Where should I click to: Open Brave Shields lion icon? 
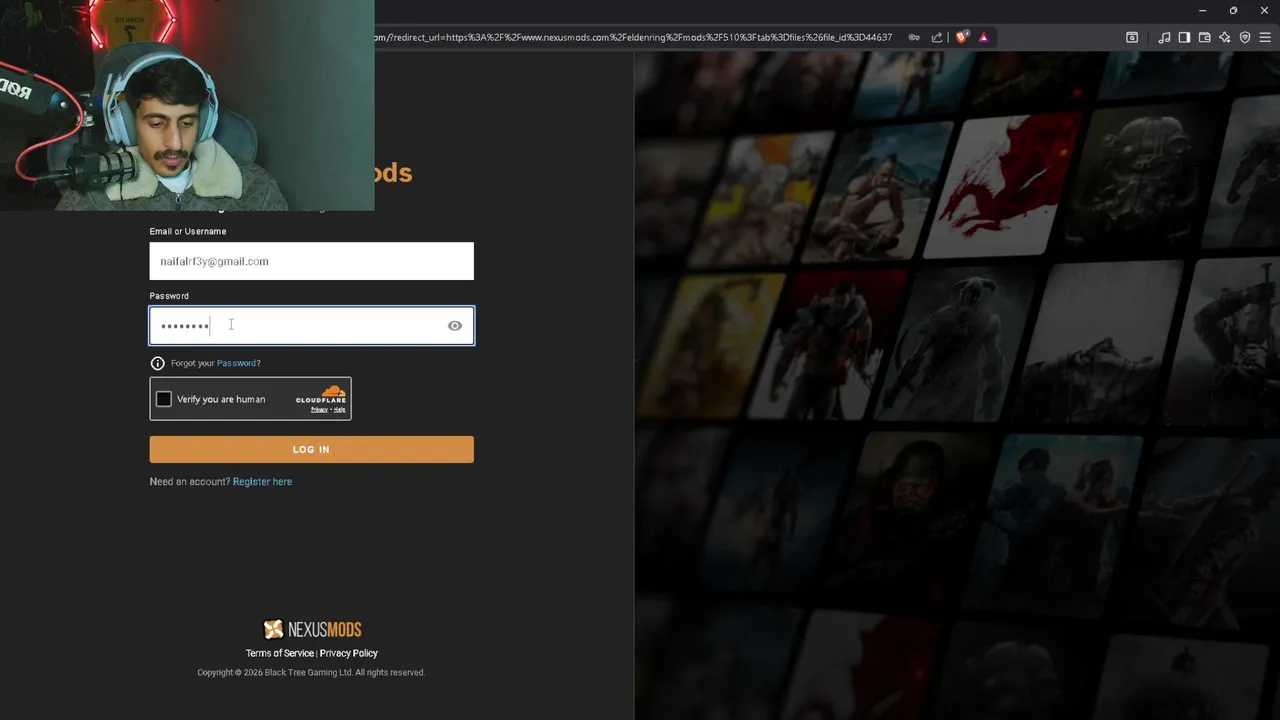tap(962, 37)
